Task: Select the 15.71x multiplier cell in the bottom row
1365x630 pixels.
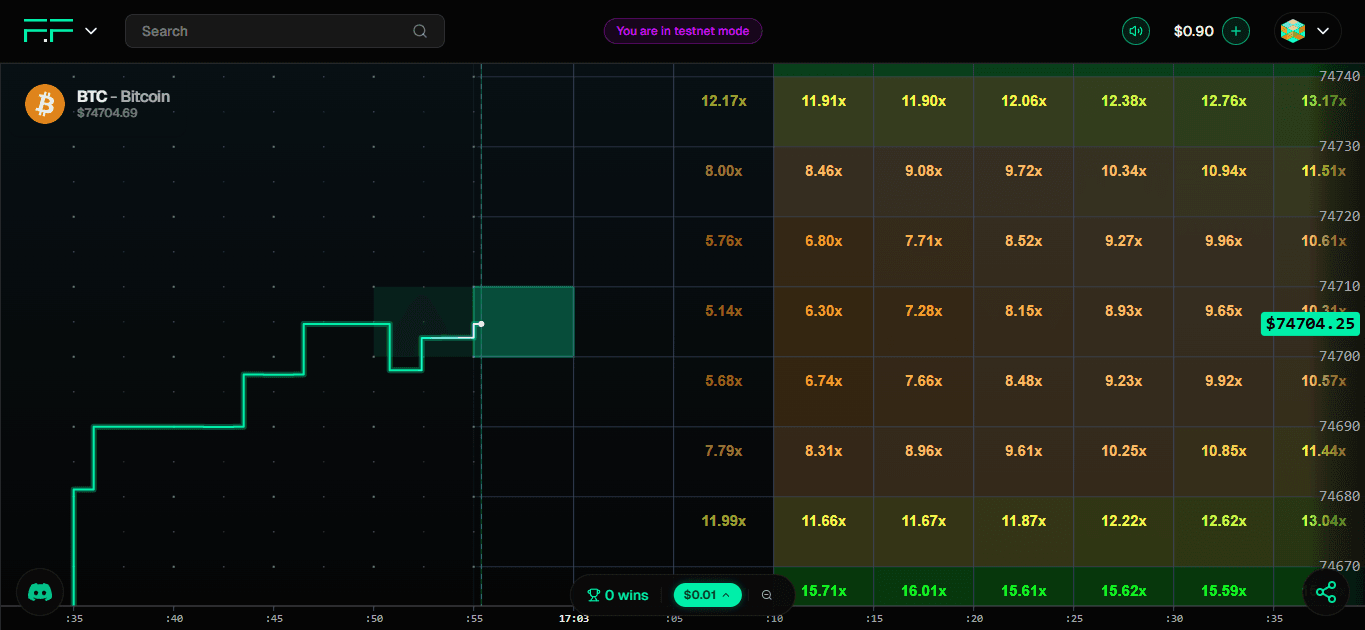Action: click(x=822, y=590)
